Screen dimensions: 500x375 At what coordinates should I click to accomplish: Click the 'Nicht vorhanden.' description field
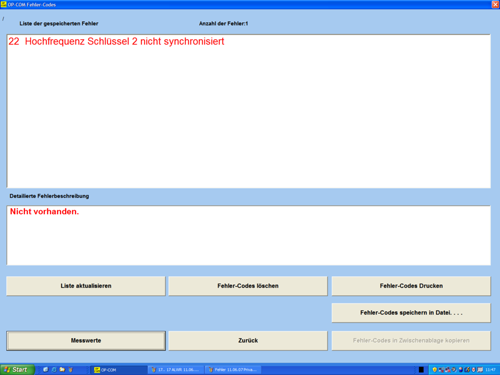[248, 235]
